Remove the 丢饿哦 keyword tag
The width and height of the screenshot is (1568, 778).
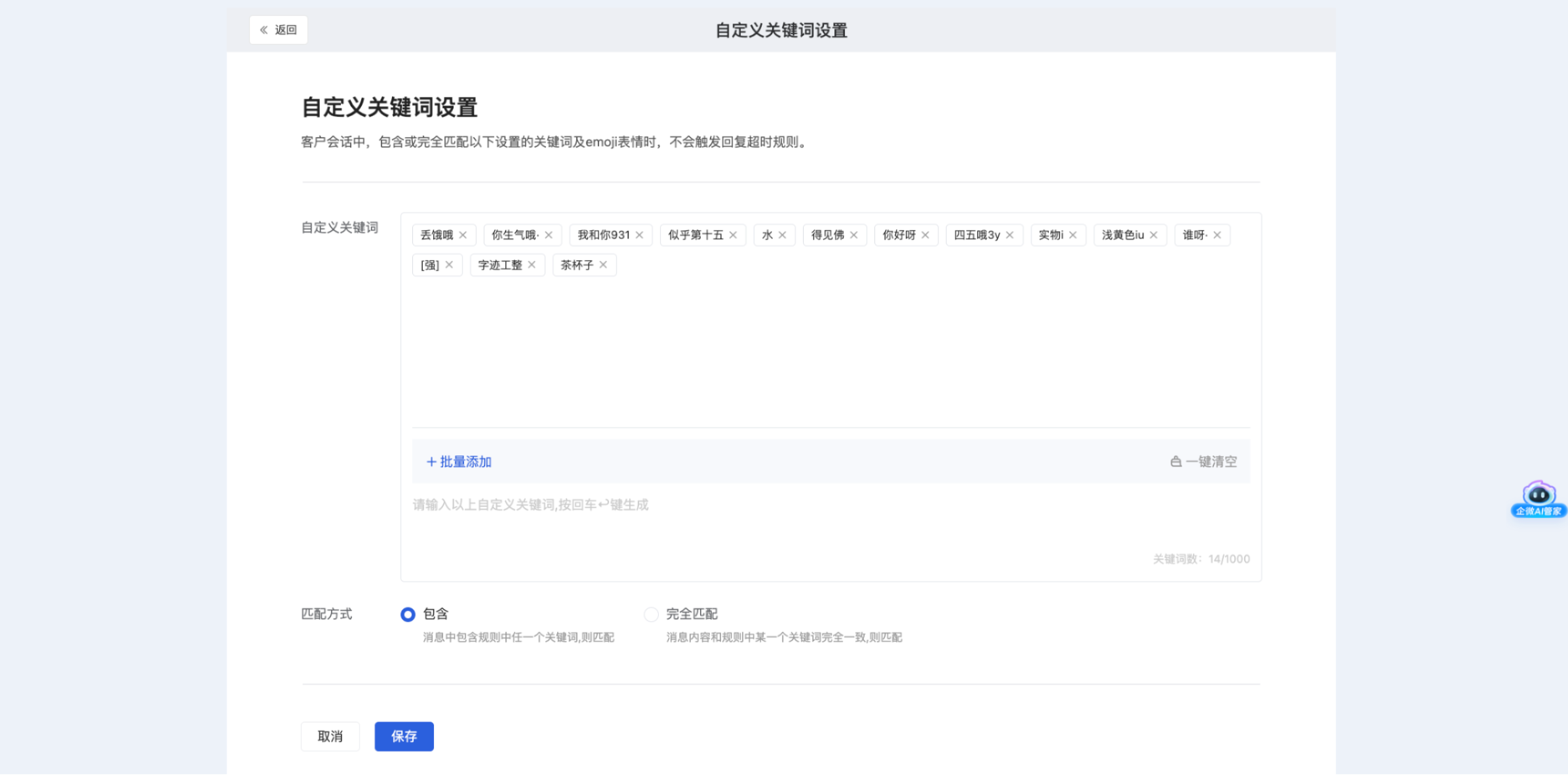(x=463, y=235)
